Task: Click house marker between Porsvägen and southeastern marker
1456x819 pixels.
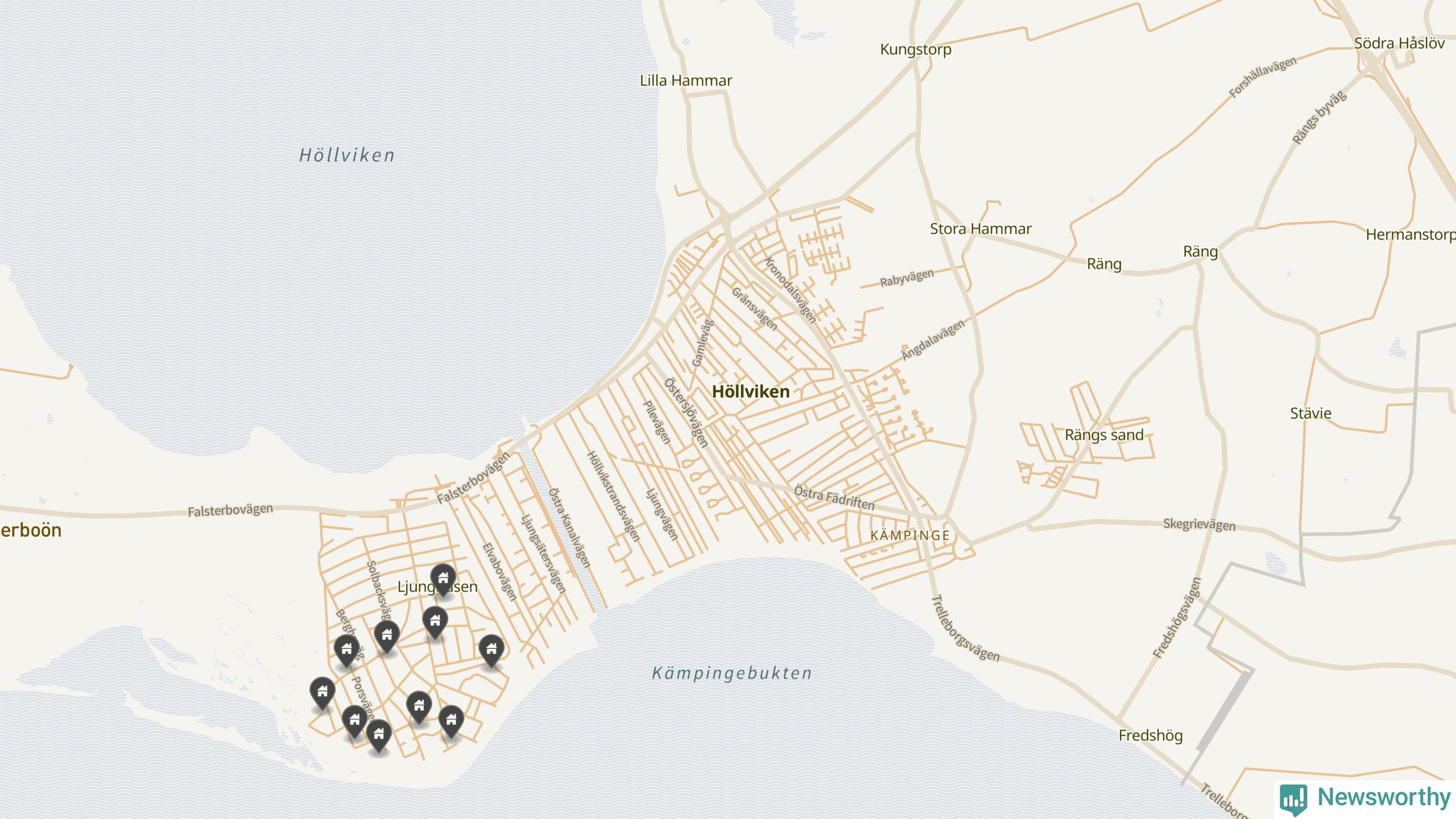Action: click(x=419, y=706)
